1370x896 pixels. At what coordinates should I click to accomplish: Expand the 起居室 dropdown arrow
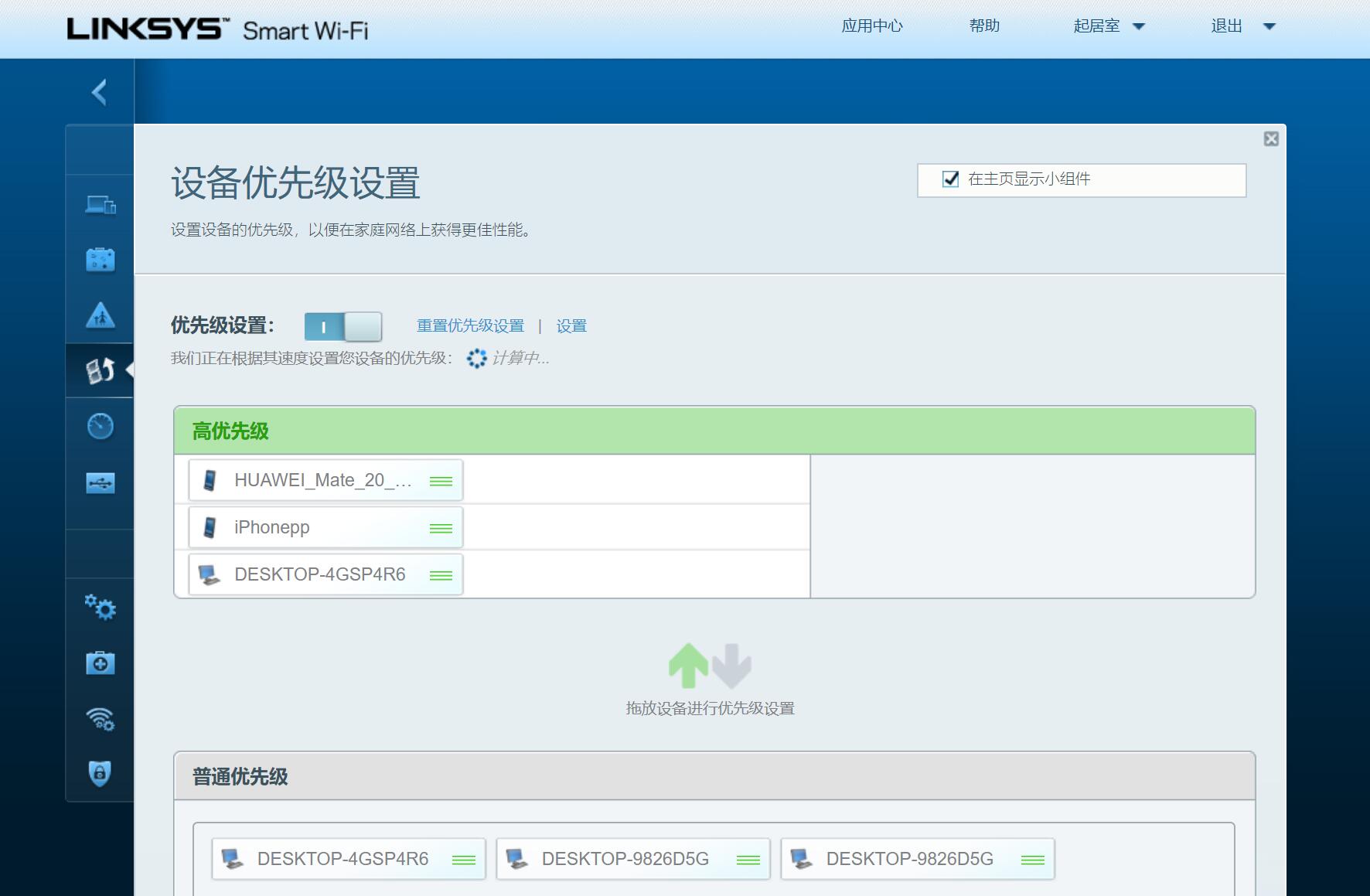click(x=1138, y=27)
